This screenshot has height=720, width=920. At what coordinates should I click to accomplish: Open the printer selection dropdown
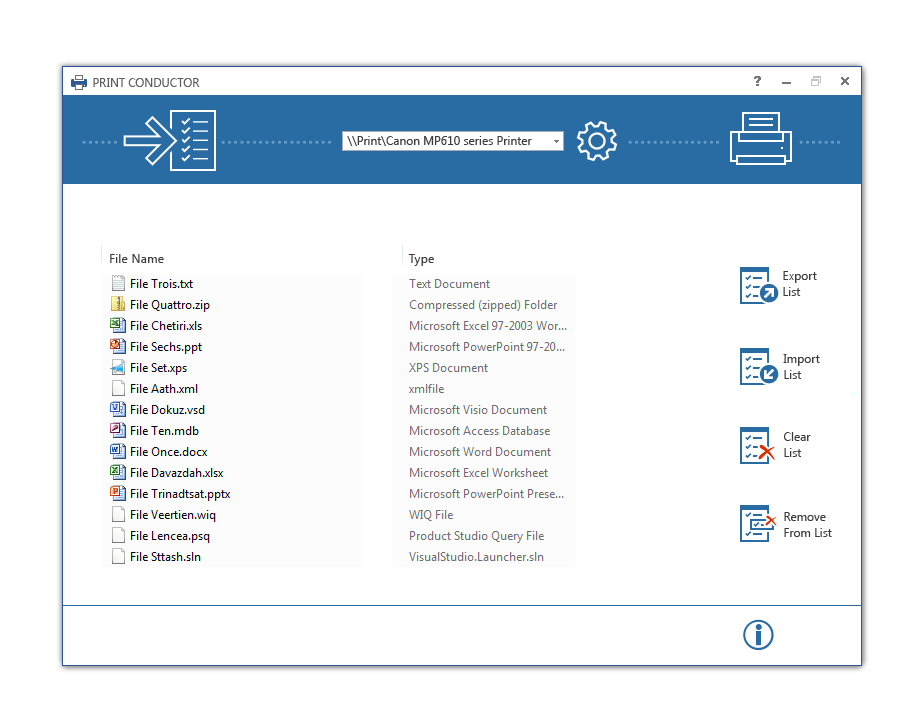[452, 141]
